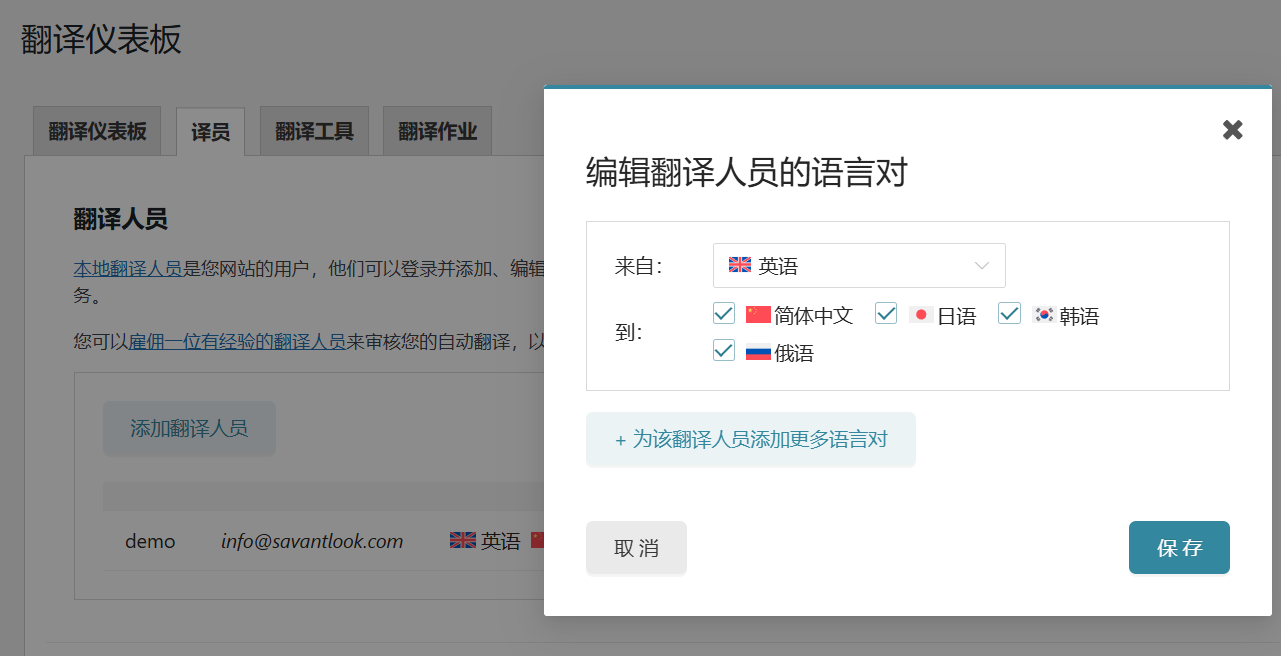
Task: Open the 本地翻译人员 link
Action: (x=127, y=268)
